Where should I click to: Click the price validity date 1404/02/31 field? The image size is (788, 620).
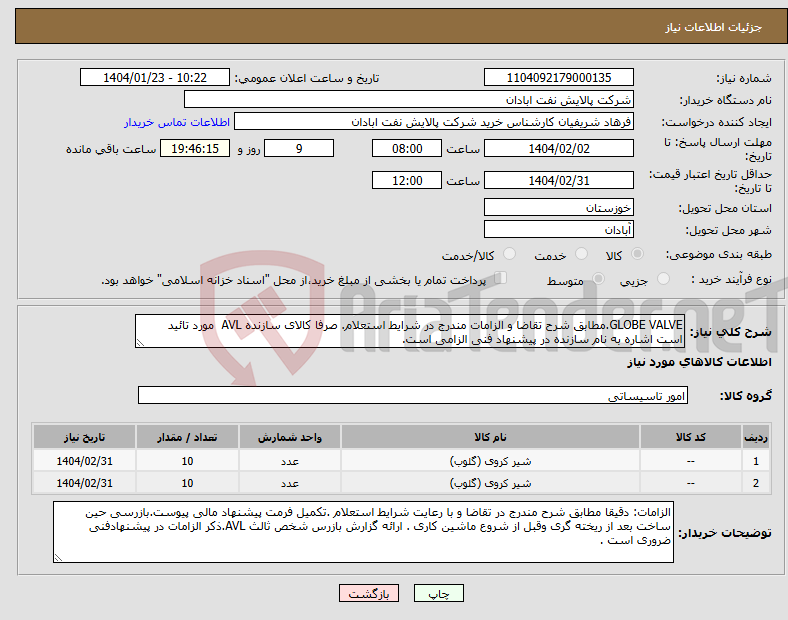[x=558, y=180]
